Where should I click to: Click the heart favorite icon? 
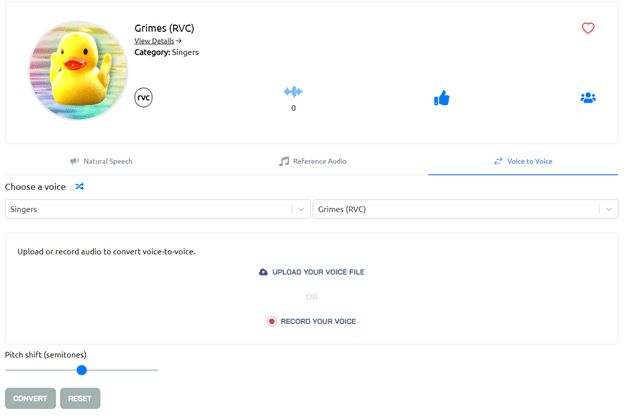coord(588,28)
